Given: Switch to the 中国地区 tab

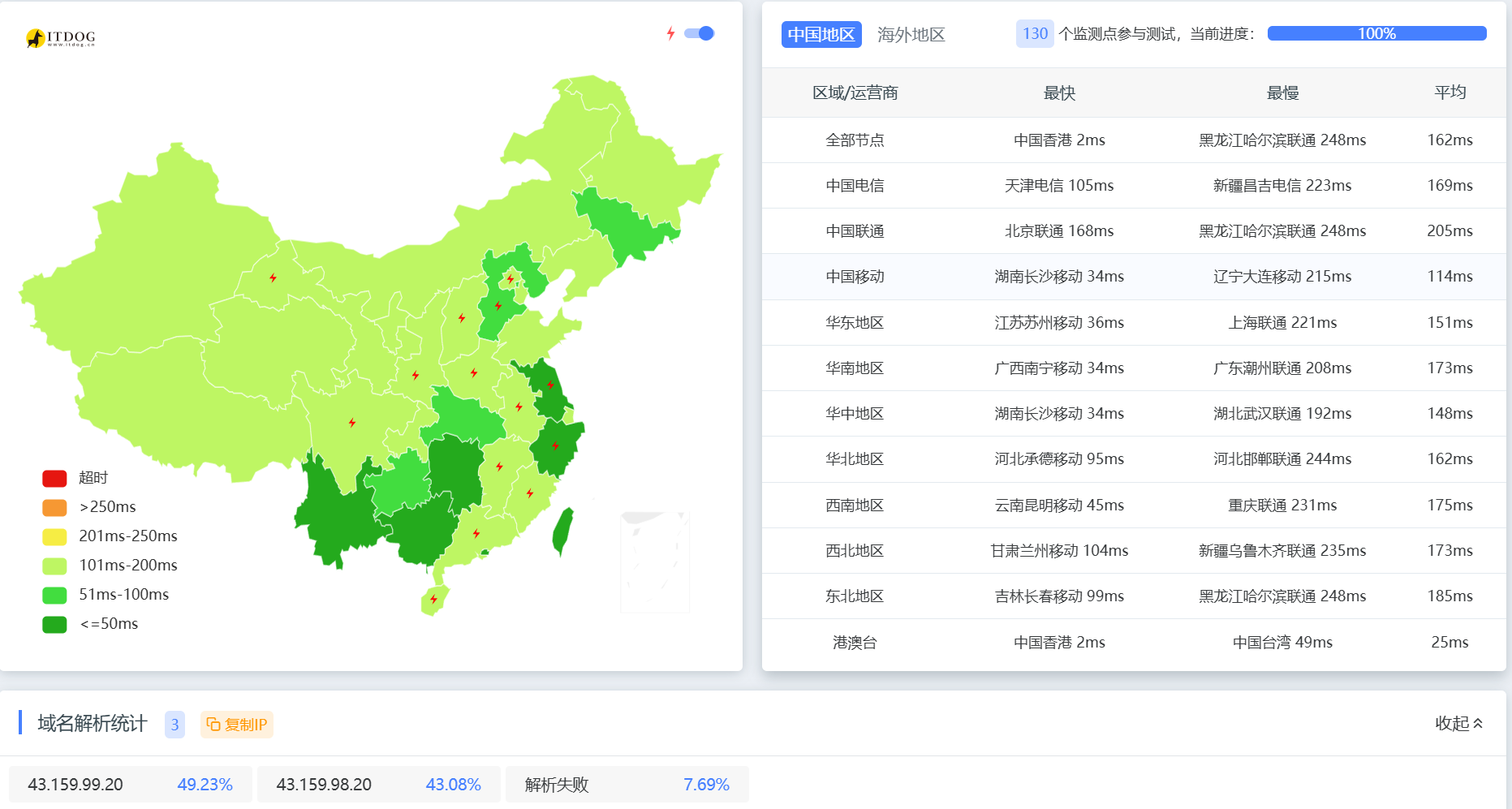Looking at the screenshot, I should click(x=821, y=34).
